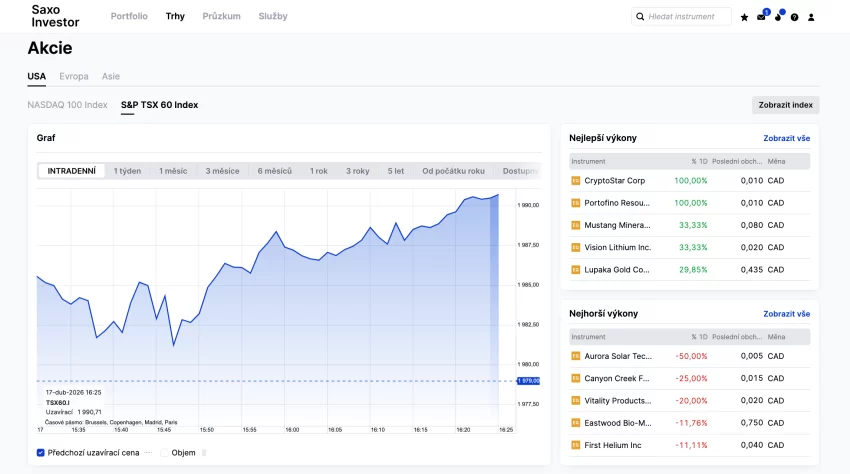Switch to the USA tab
This screenshot has height=474, width=850.
point(37,76)
